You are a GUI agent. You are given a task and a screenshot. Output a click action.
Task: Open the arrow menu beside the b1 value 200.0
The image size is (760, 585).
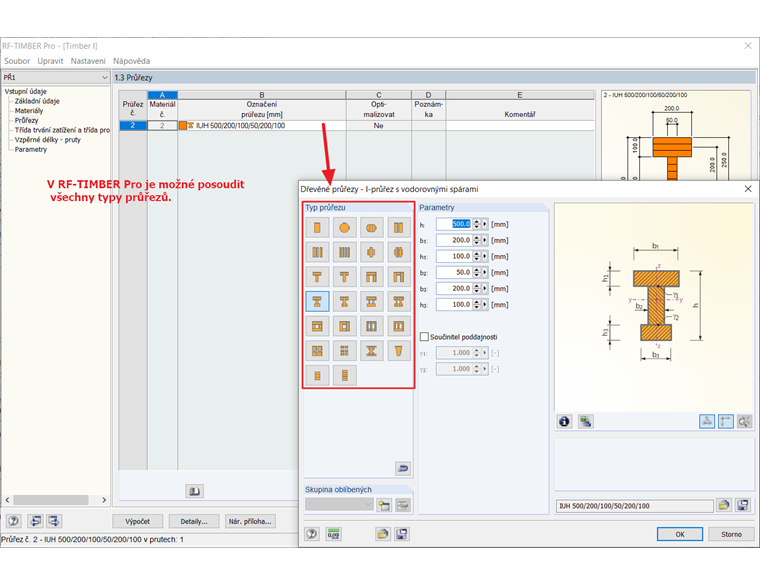[x=485, y=240]
